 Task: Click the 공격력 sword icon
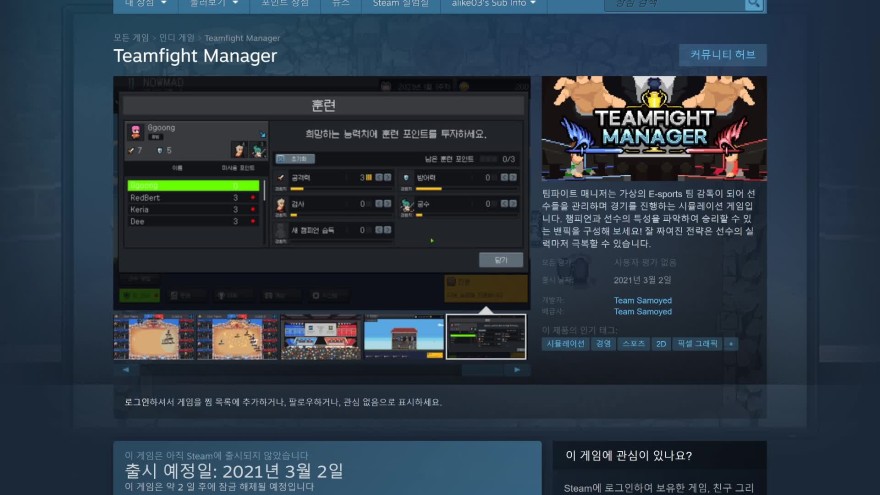coord(281,177)
